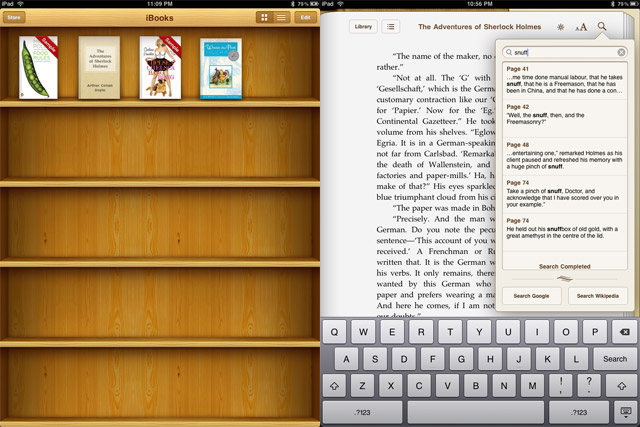Open the Chelsea sample book with dog
The image size is (640, 427).
click(x=160, y=67)
